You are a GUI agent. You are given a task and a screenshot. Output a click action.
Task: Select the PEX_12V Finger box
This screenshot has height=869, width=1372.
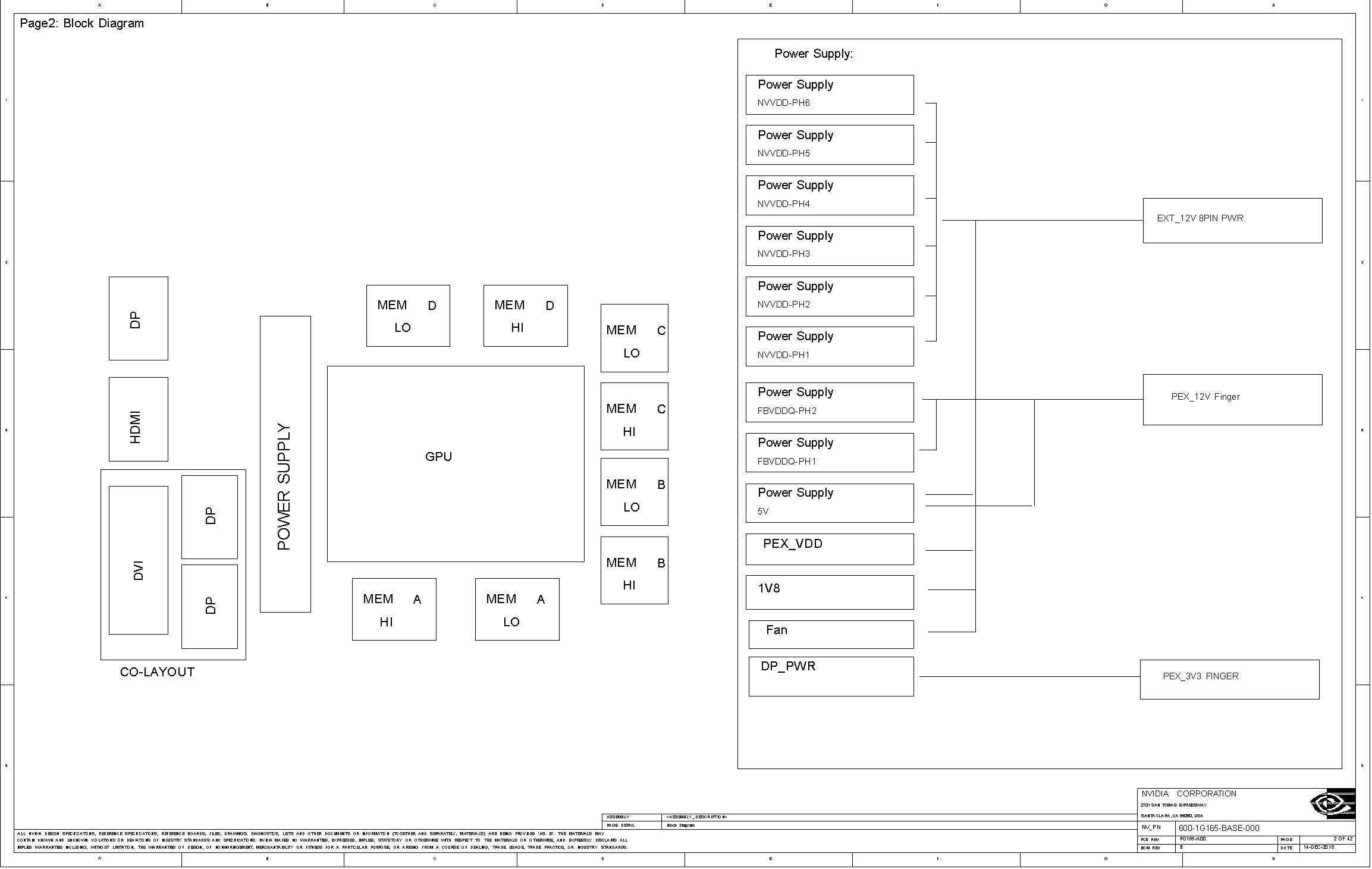pos(1233,400)
